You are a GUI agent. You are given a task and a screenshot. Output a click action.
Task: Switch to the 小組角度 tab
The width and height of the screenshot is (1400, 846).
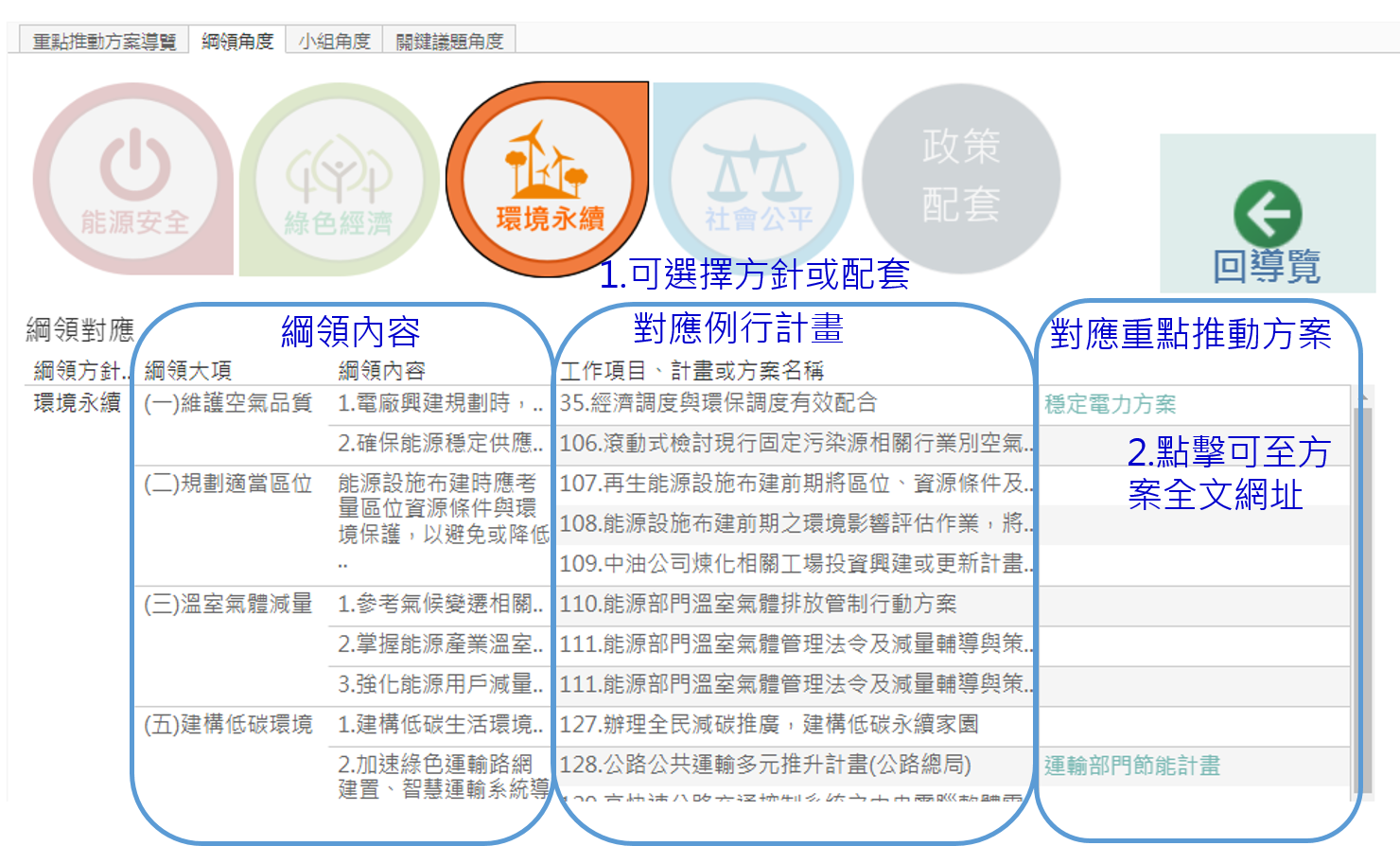[x=334, y=41]
